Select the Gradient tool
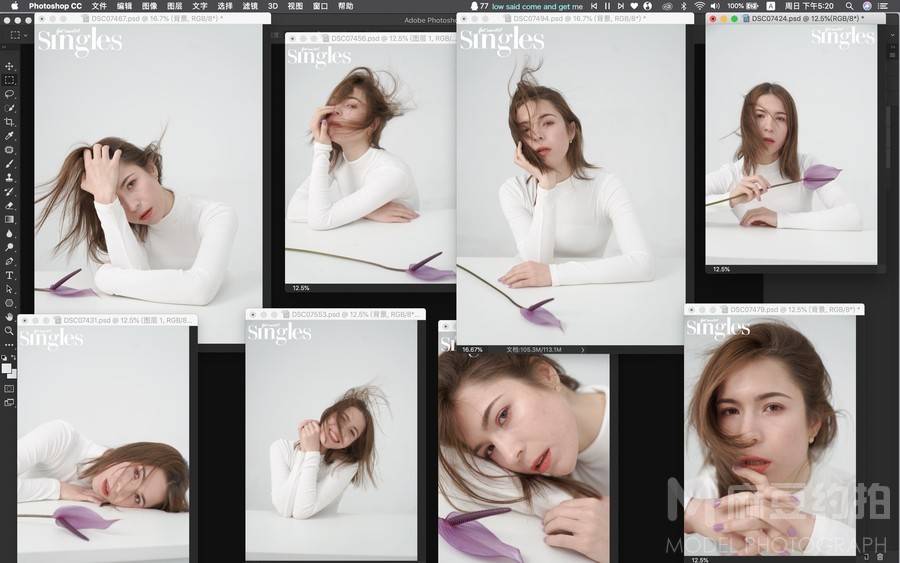The height and width of the screenshot is (563, 900). point(9,219)
